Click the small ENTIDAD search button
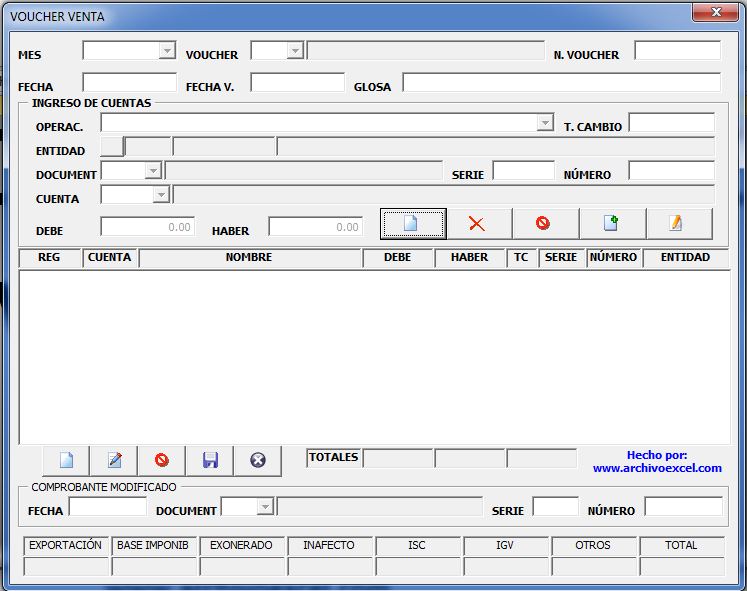This screenshot has height=591, width=747. 112,146
